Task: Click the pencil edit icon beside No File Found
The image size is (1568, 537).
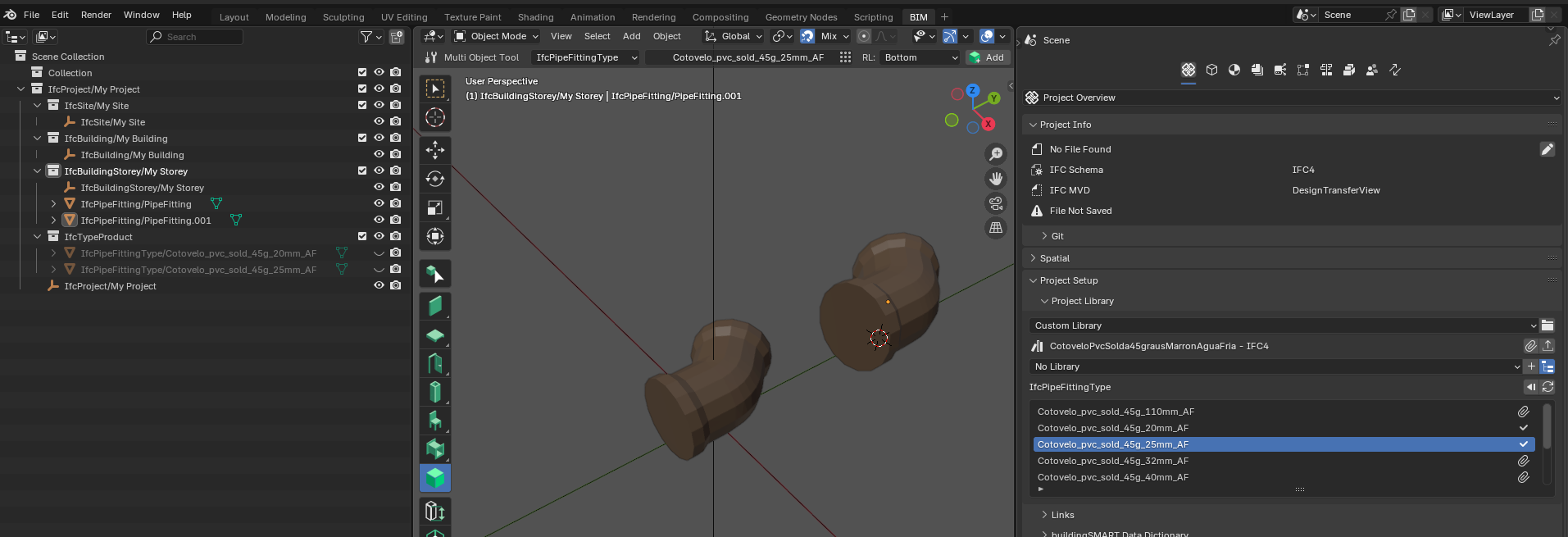Action: point(1548,149)
